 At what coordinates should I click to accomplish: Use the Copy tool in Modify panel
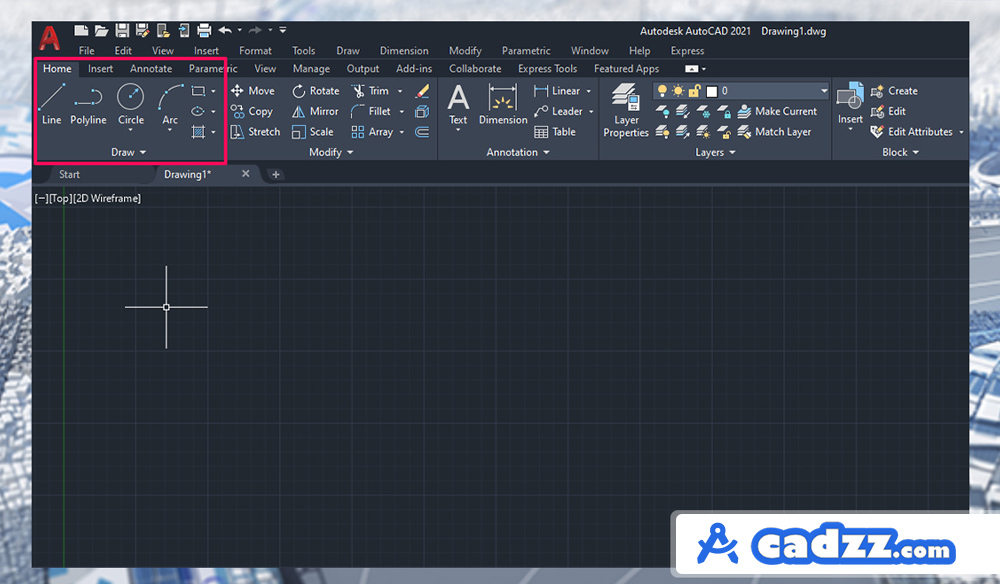pos(252,112)
